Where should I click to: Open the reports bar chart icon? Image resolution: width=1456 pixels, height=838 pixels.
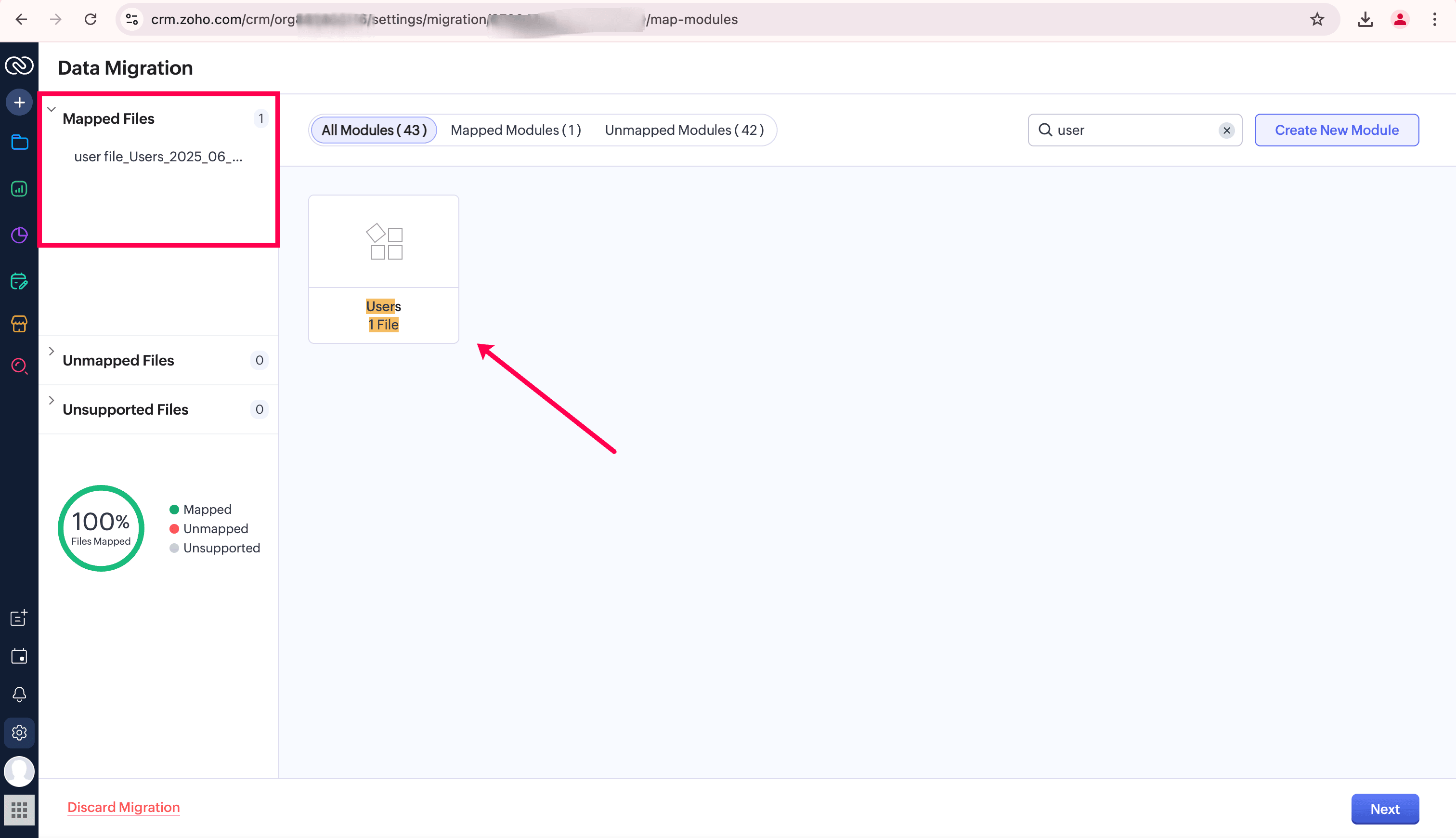point(19,189)
